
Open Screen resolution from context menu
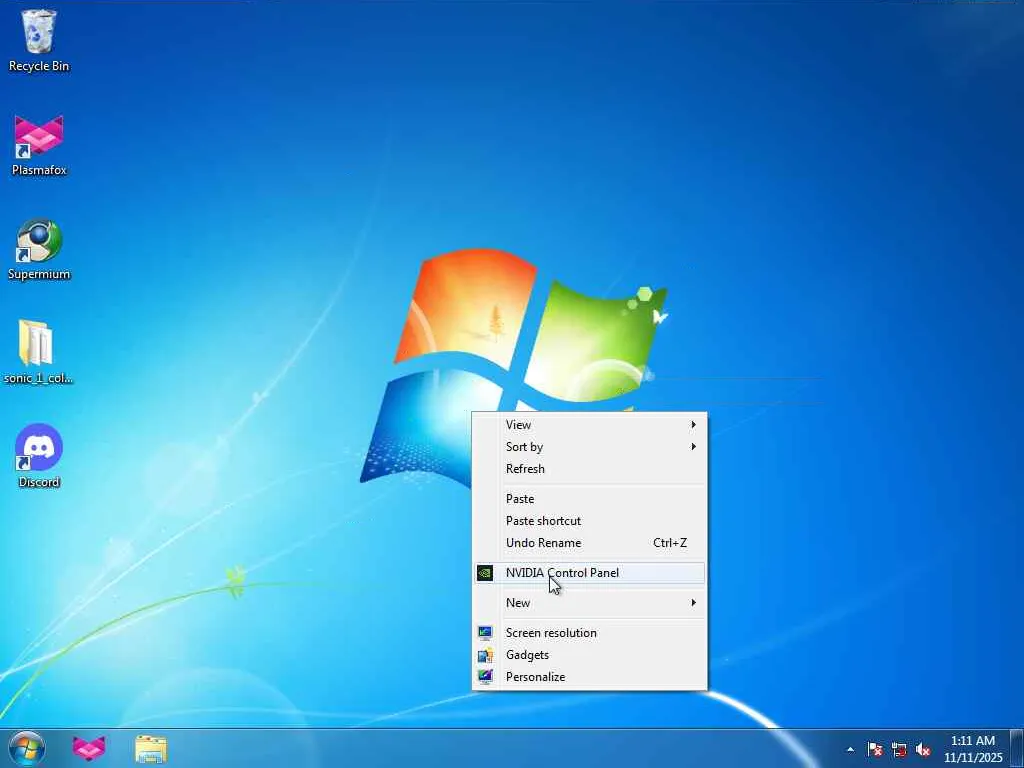(x=589, y=633)
